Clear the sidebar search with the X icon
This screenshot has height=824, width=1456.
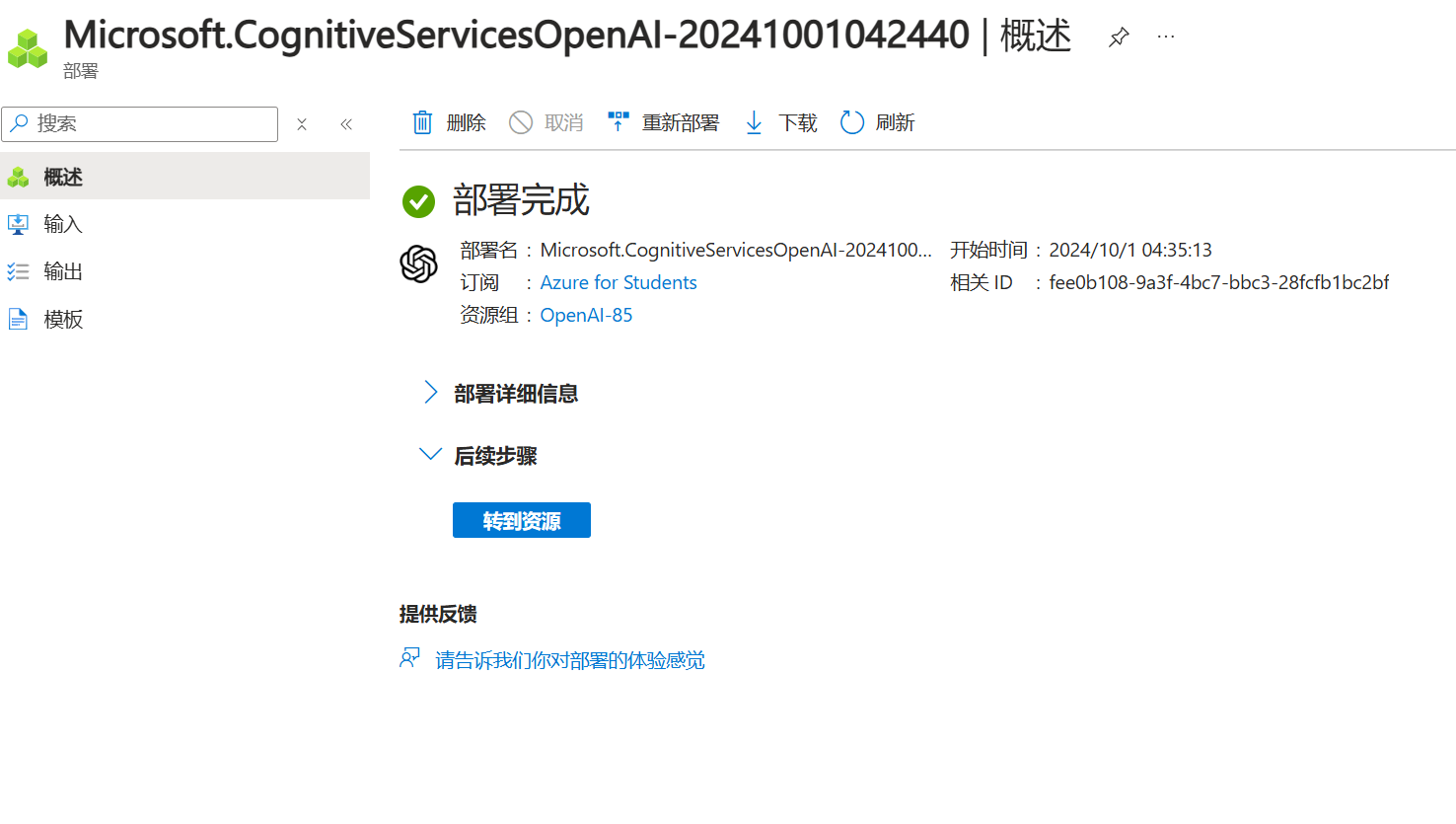pos(302,124)
